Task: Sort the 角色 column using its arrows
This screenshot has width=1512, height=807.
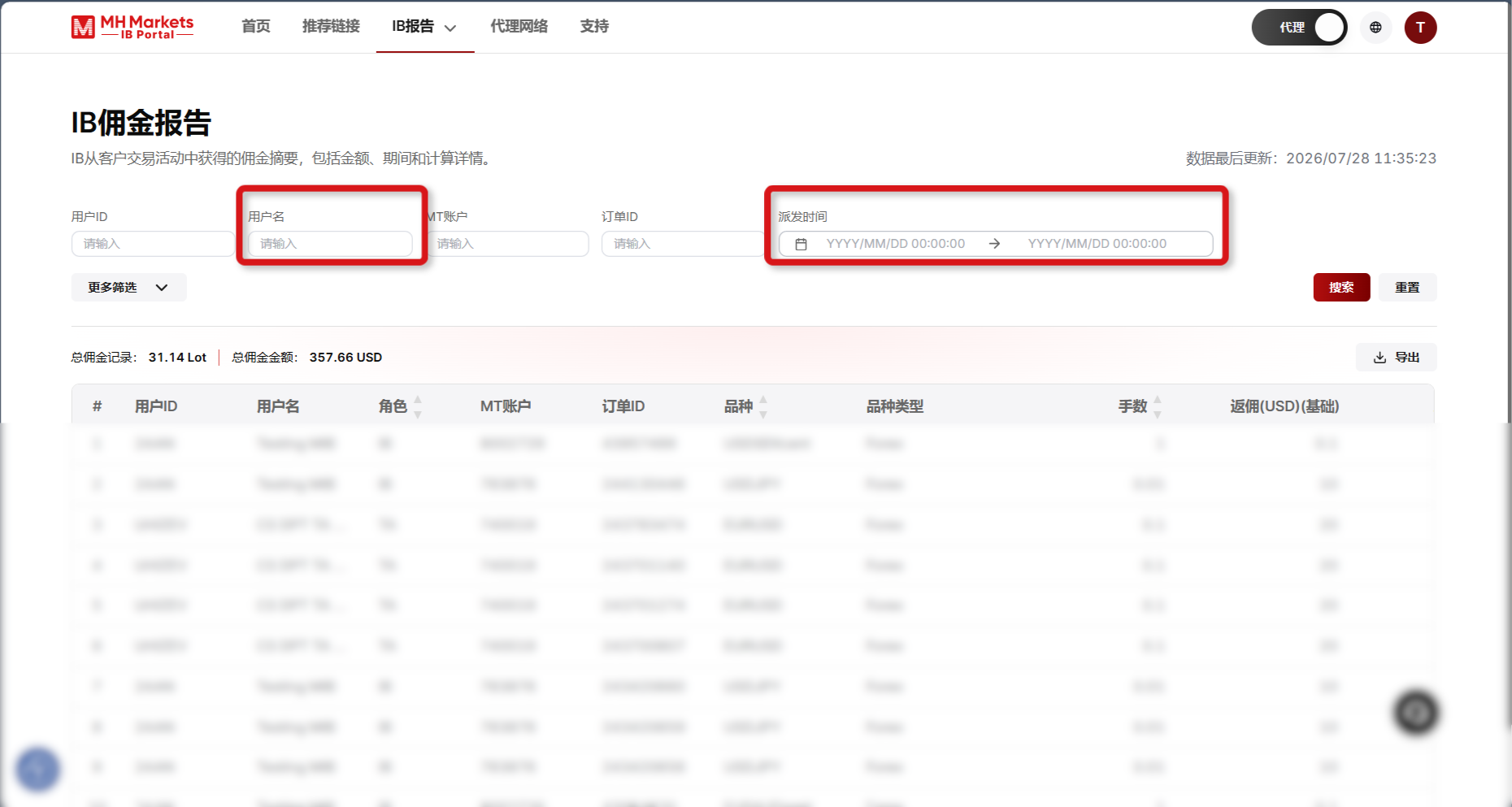Action: (418, 406)
